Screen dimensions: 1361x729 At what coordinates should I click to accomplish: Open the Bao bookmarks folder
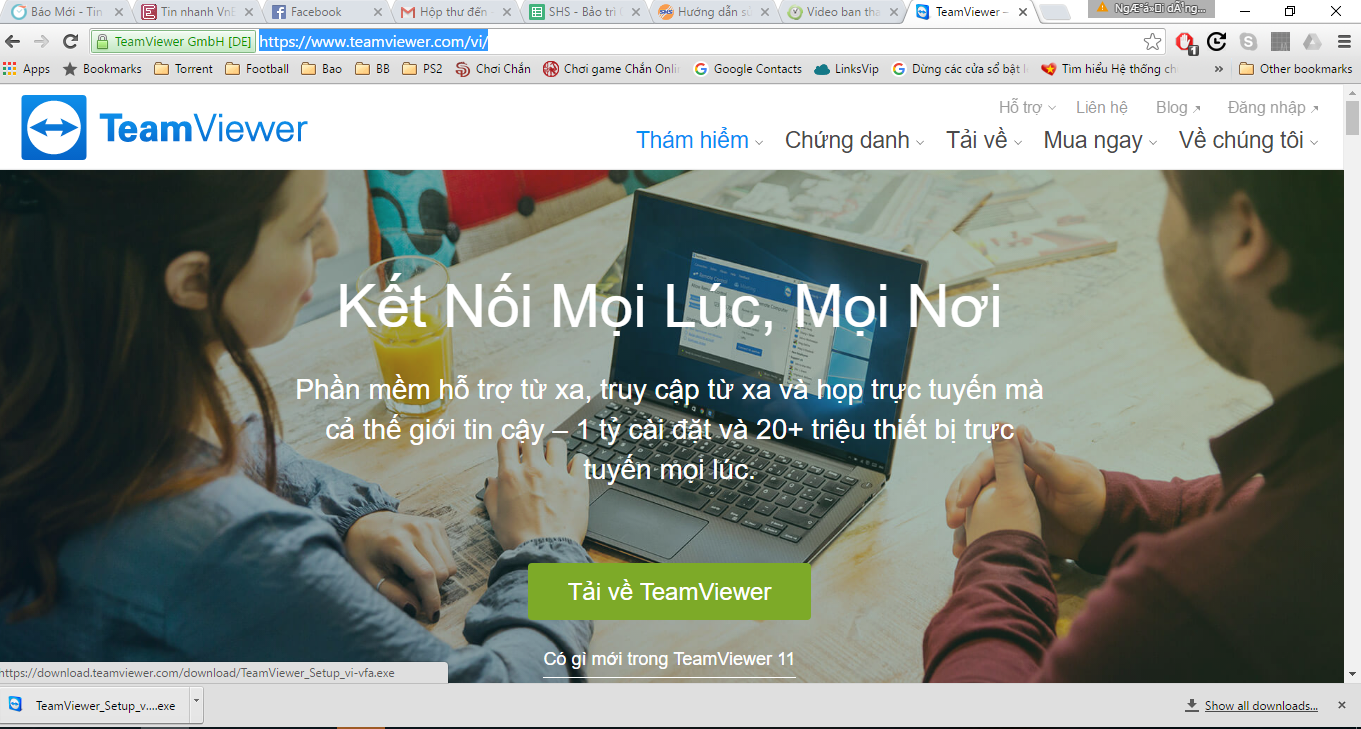(321, 69)
